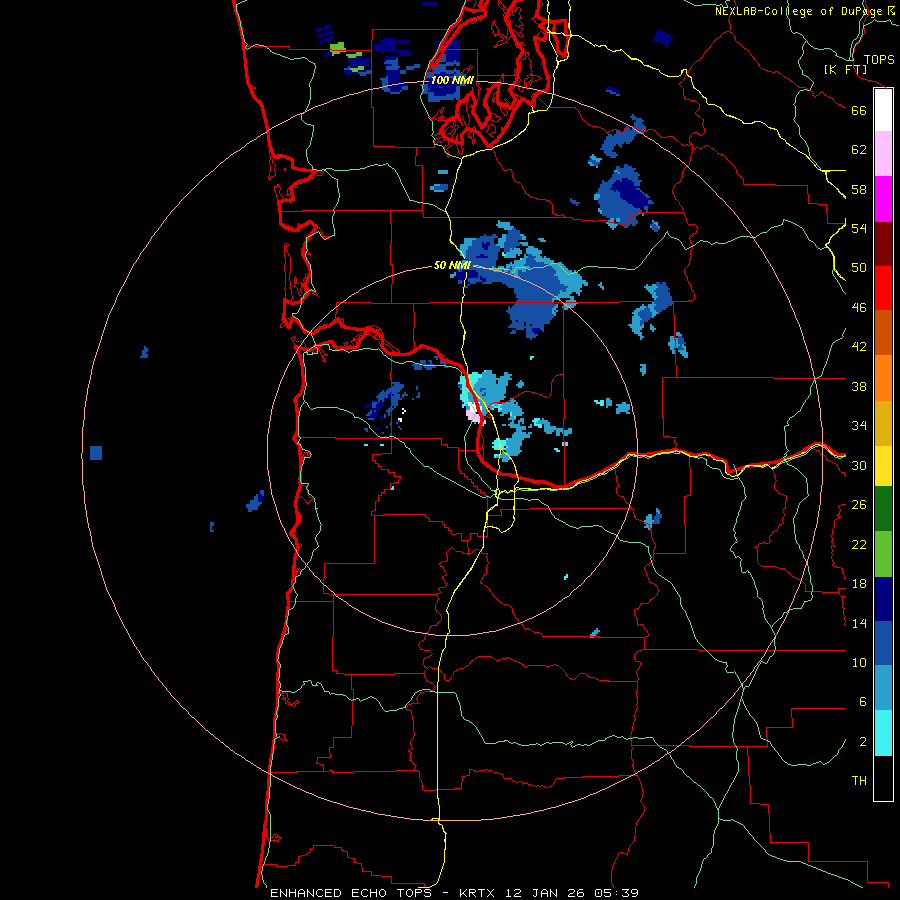The height and width of the screenshot is (900, 900).
Task: Click the 66 legend value
Action: pos(859,110)
